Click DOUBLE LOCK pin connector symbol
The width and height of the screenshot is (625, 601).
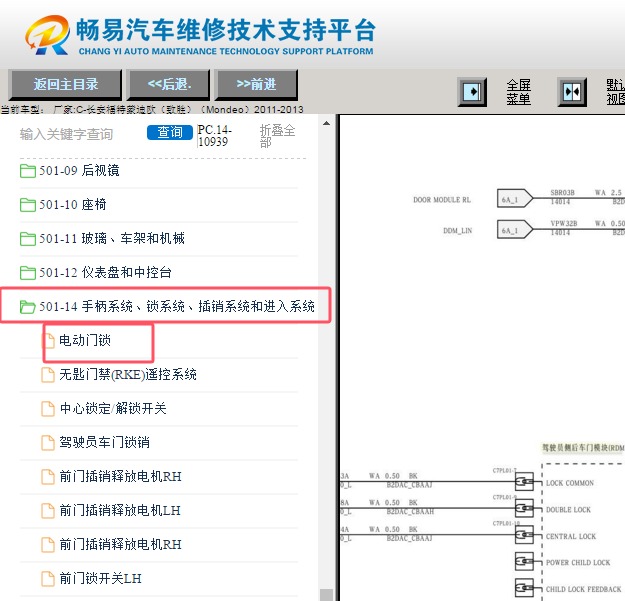(x=524, y=508)
